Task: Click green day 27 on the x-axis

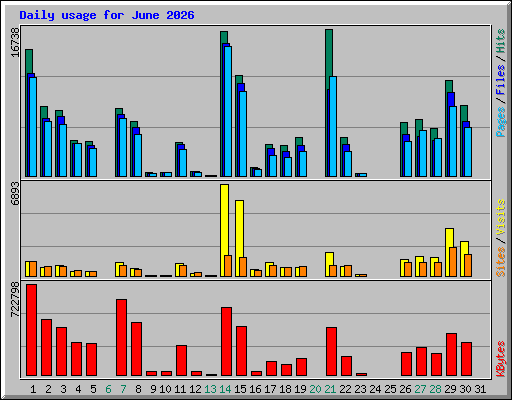Action: (x=420, y=389)
